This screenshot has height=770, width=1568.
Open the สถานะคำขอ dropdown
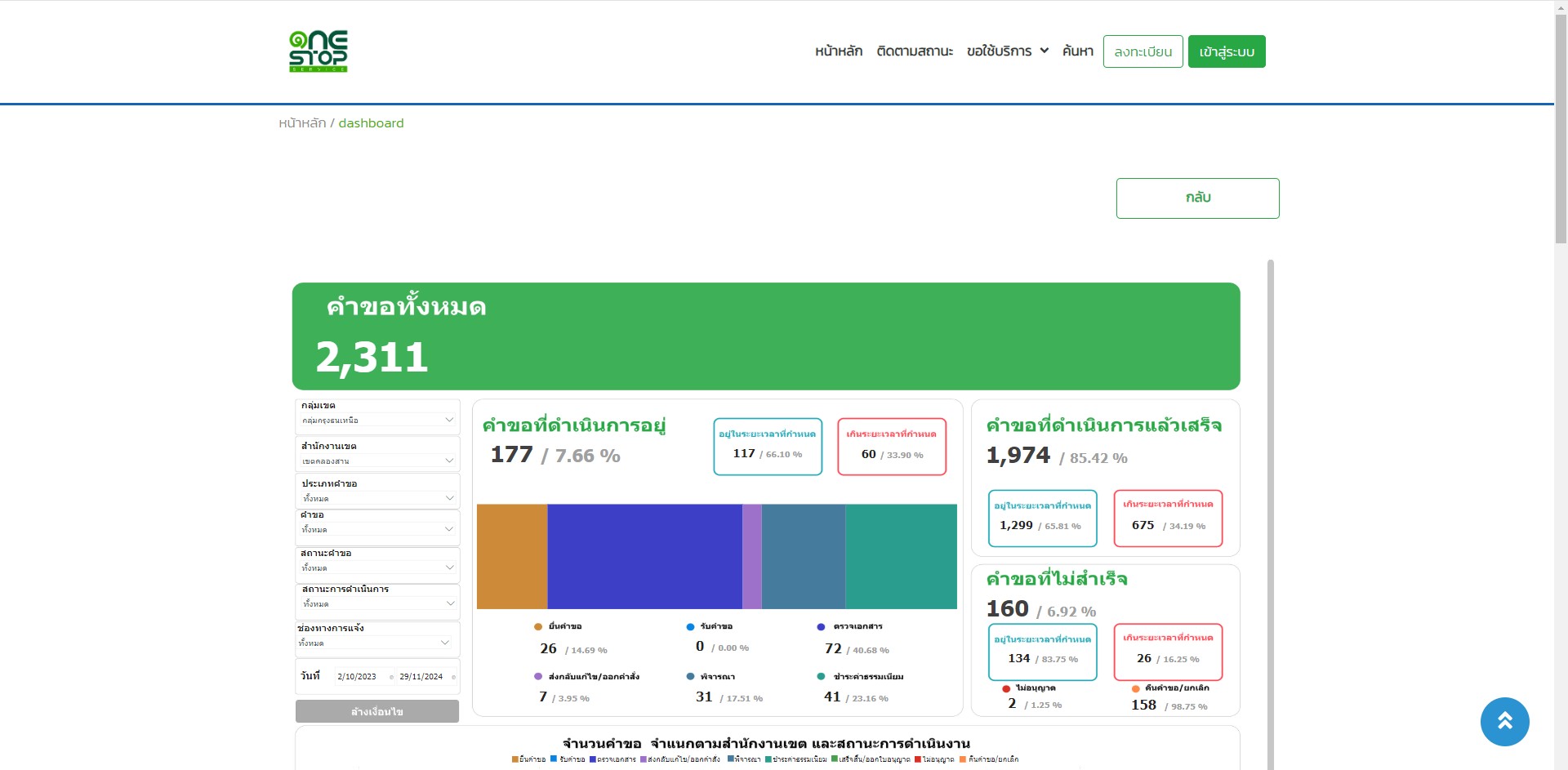tap(377, 567)
